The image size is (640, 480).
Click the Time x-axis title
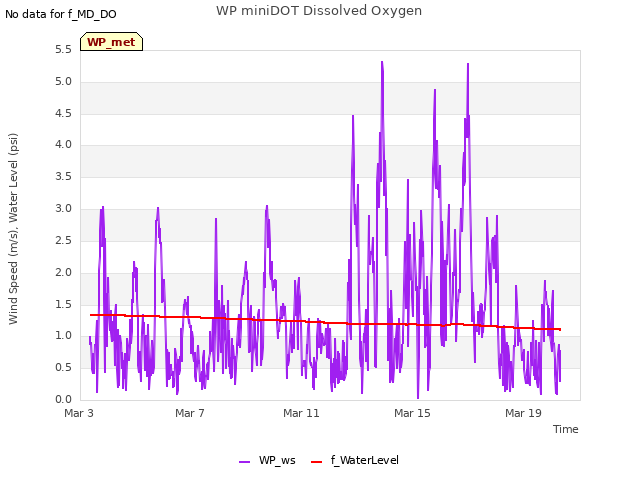566,429
